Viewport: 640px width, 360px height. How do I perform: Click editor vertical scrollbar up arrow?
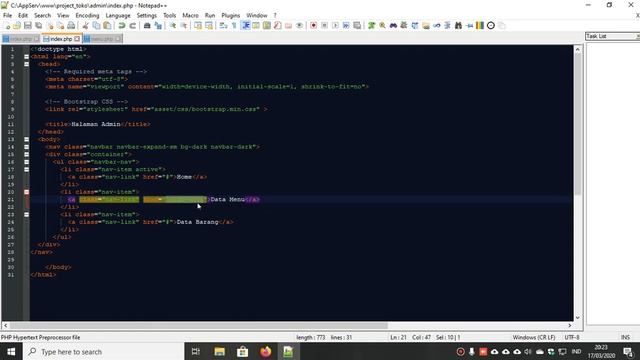click(x=578, y=49)
